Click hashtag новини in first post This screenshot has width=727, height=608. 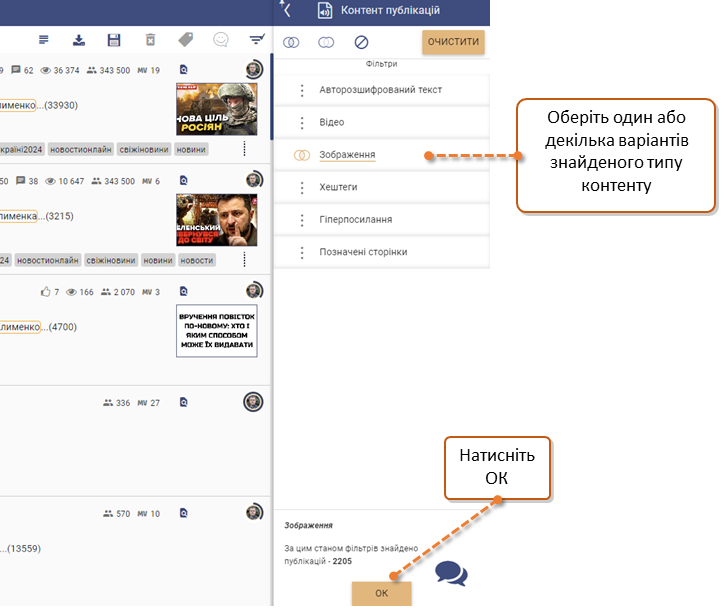pos(191,150)
